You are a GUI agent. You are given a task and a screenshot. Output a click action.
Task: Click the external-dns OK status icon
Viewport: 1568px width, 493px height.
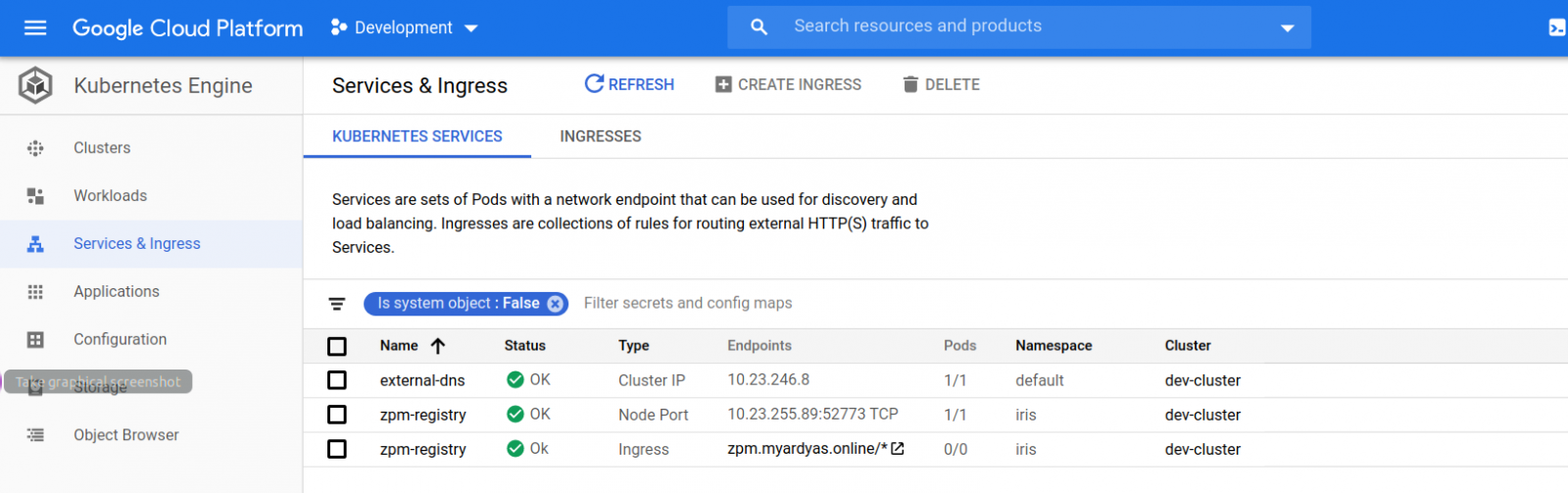pos(514,380)
